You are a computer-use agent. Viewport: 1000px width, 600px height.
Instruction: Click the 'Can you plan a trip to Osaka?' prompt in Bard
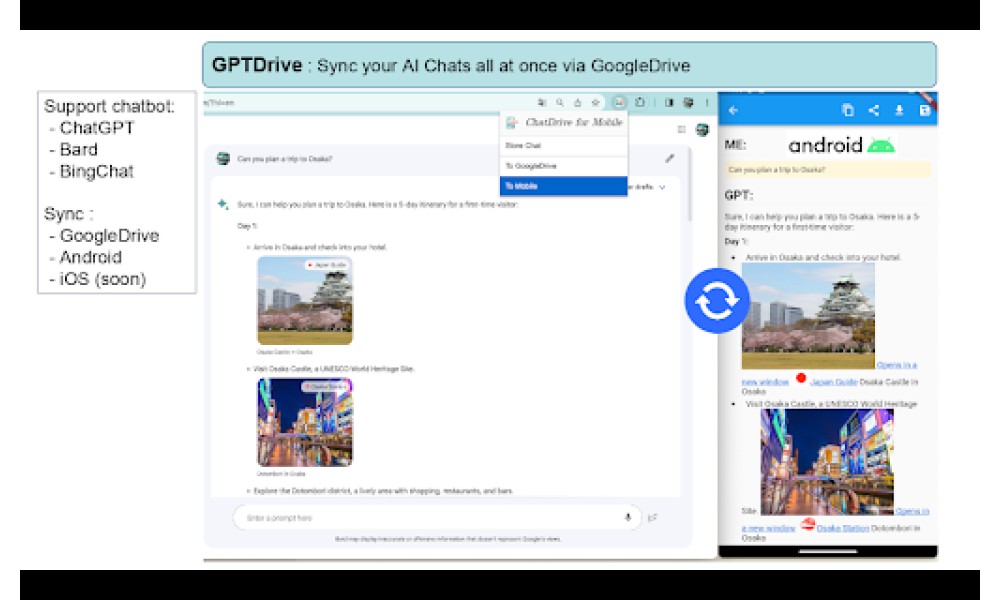coord(284,159)
